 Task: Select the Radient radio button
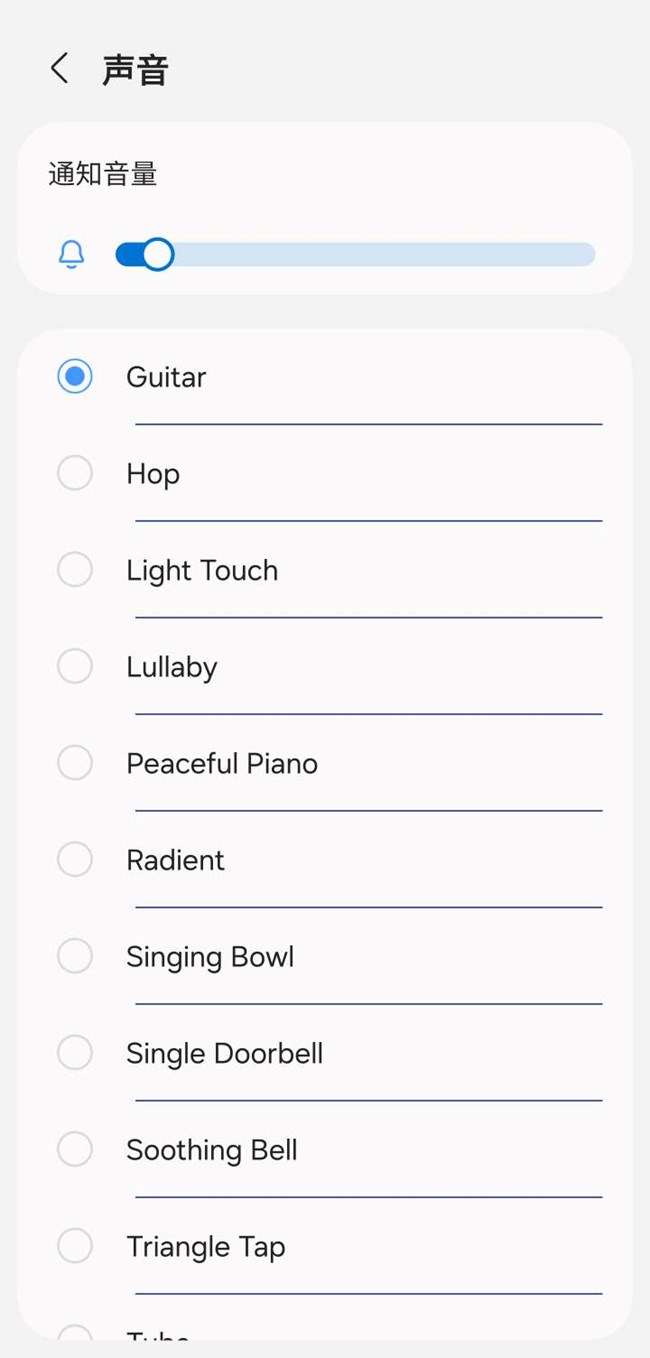(x=75, y=859)
